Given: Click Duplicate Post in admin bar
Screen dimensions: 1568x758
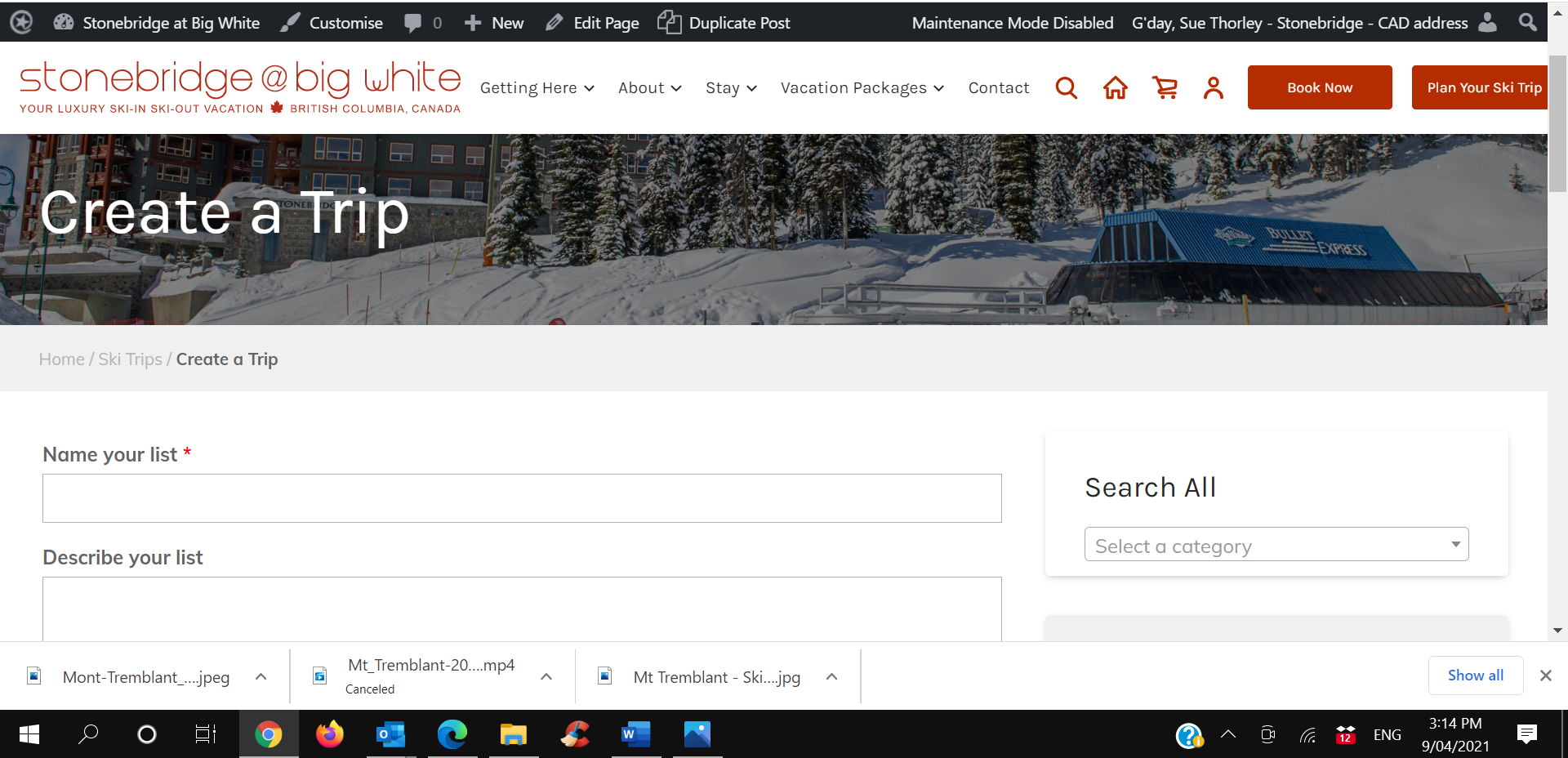Looking at the screenshot, I should 724,23.
